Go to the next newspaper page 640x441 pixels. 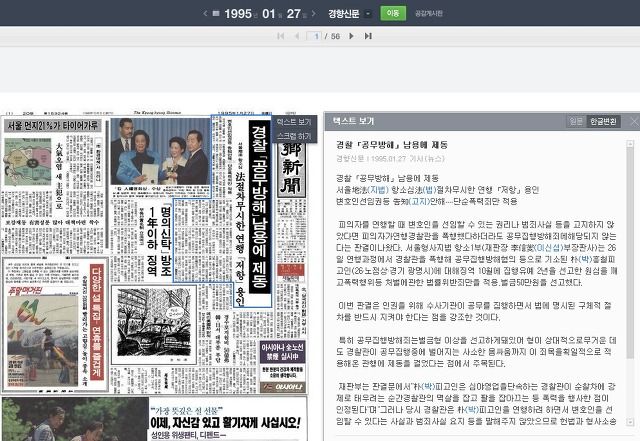point(351,36)
